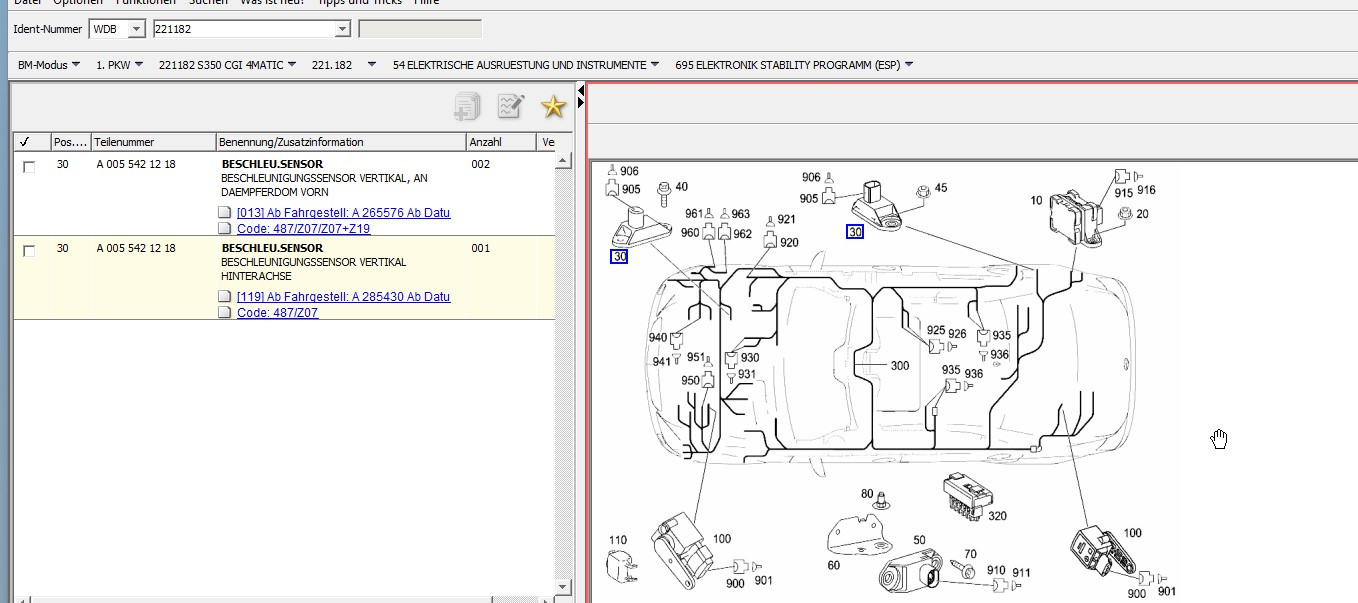Open the WDB ident prefix dropdown
1358x603 pixels.
click(136, 29)
